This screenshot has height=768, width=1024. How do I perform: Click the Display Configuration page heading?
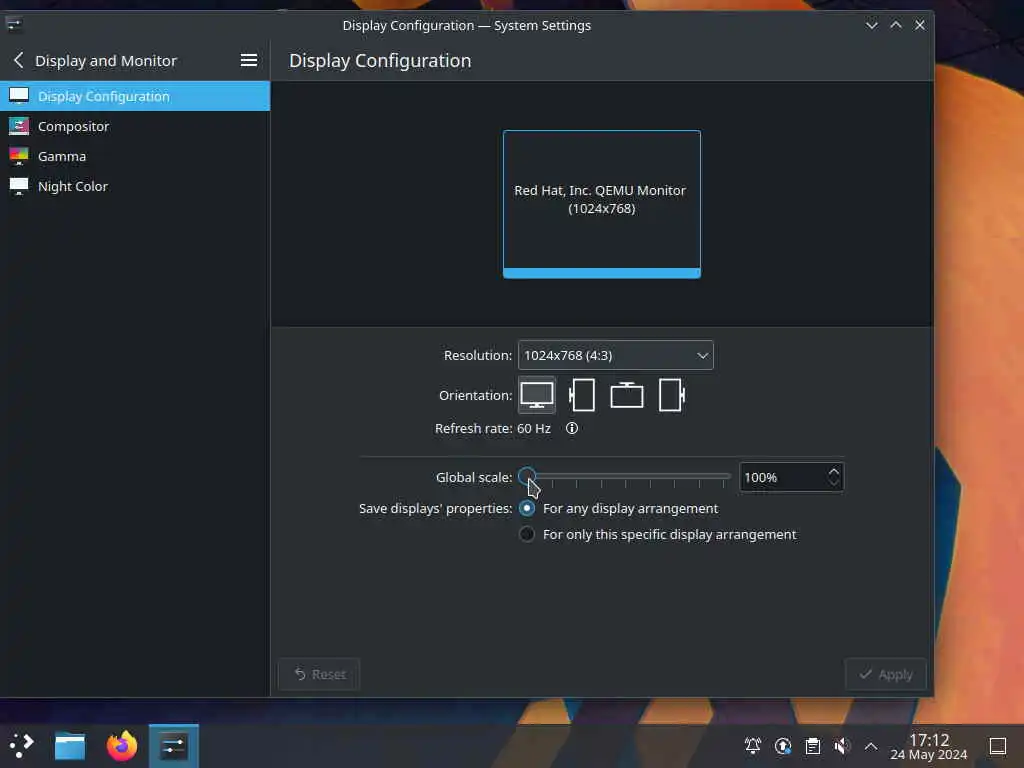pyautogui.click(x=380, y=60)
